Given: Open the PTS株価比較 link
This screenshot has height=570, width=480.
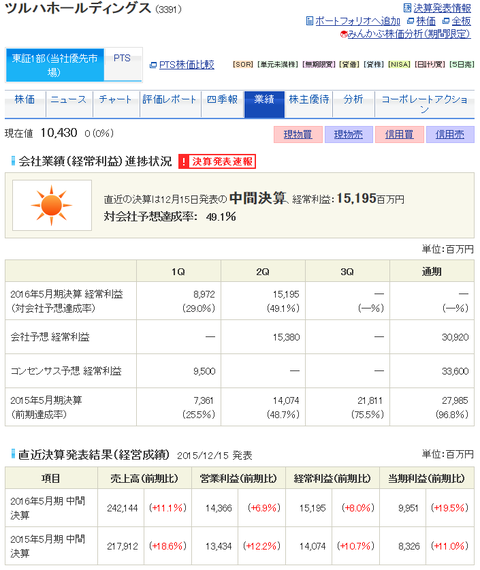Looking at the screenshot, I should pos(187,65).
